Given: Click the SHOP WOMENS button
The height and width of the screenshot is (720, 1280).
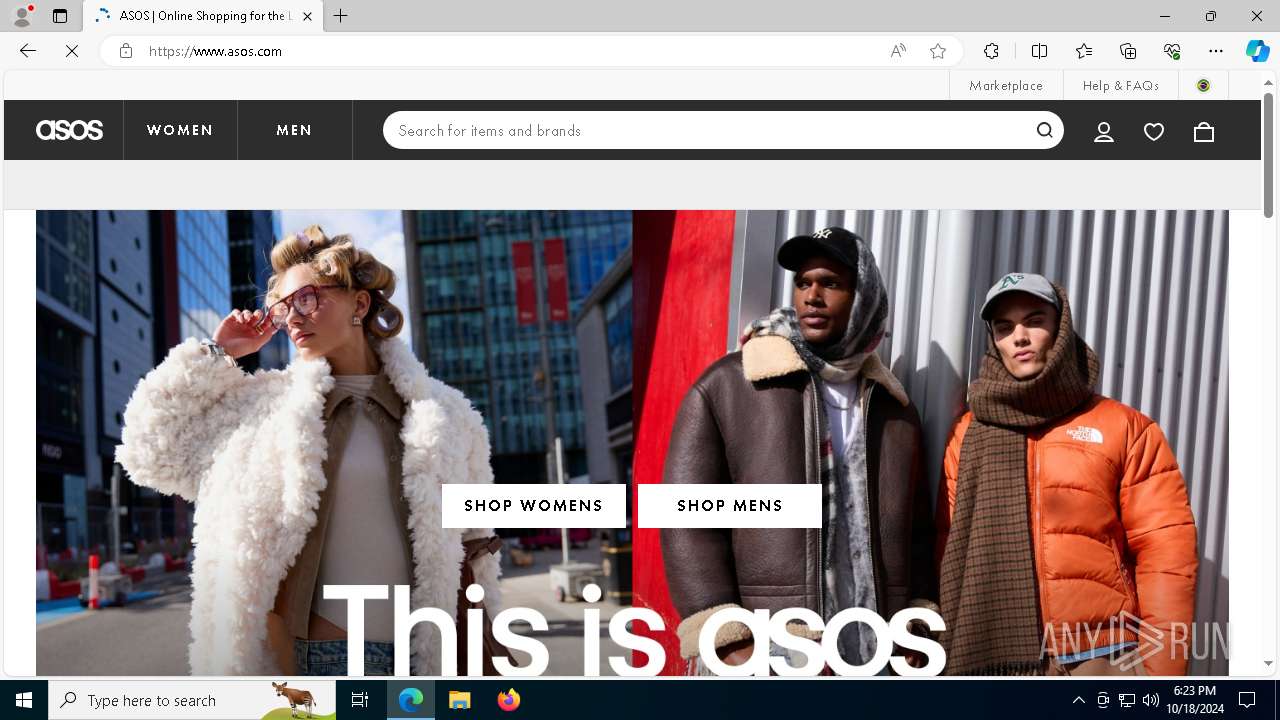Looking at the screenshot, I should 534,506.
